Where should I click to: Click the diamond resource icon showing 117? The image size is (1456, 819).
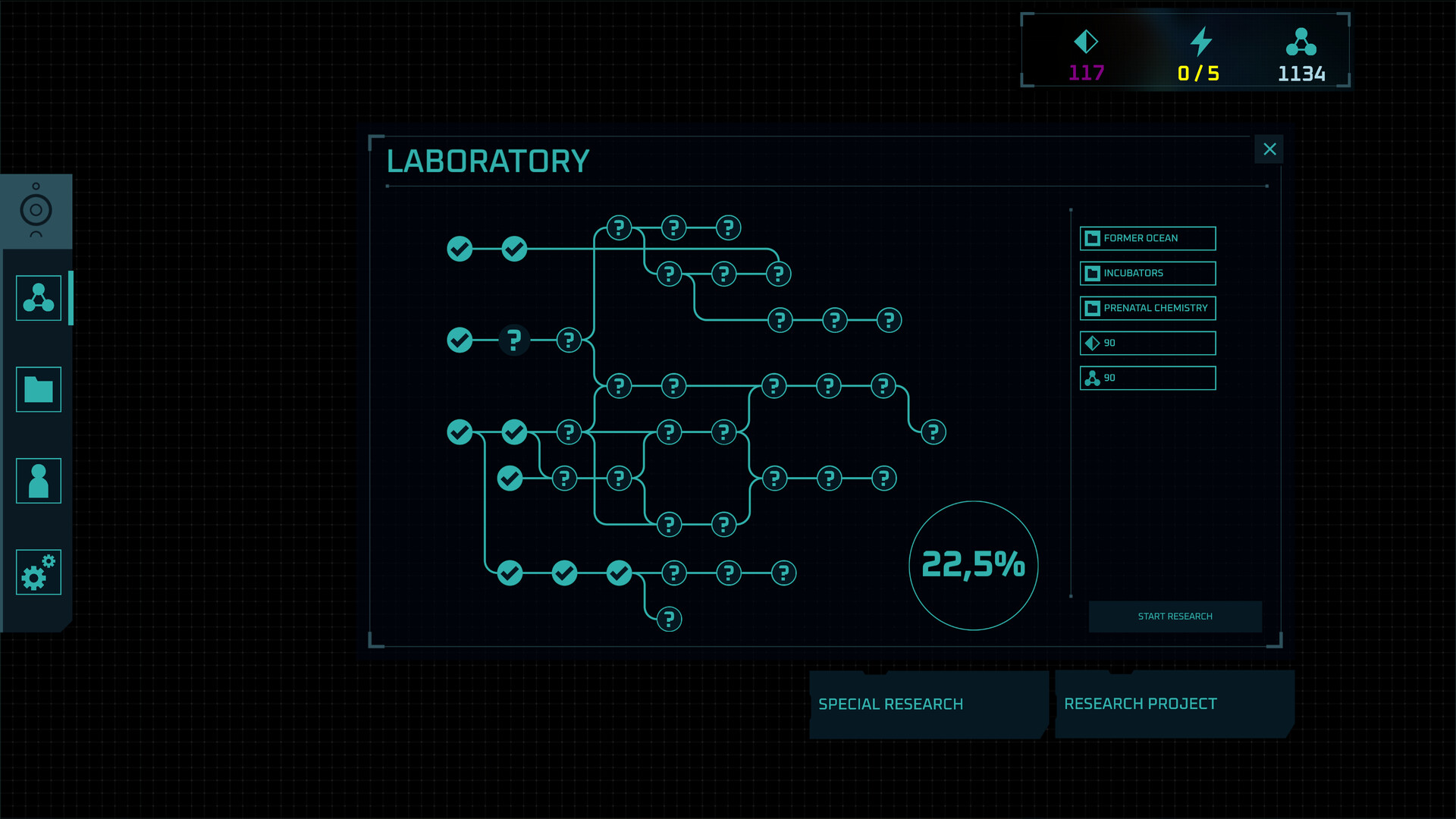tap(1087, 43)
